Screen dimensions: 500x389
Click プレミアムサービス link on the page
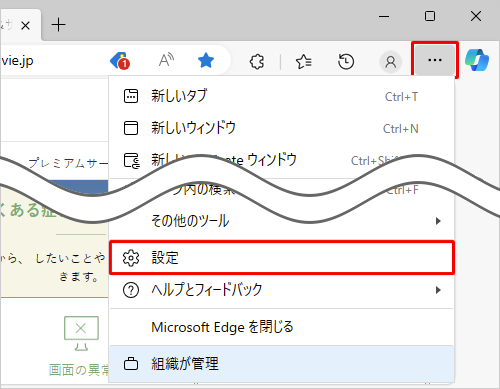pos(68,163)
